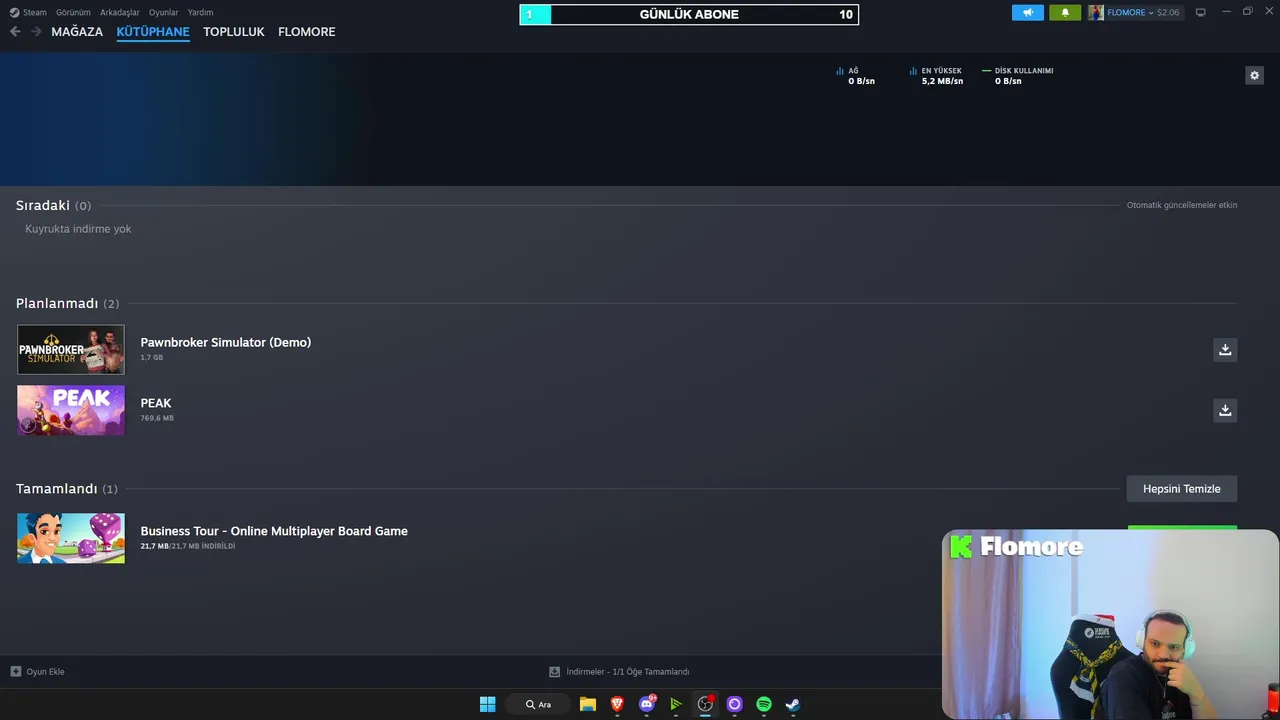This screenshot has width=1280, height=720.
Task: Click the DİSK KULLANIMI 0 B/sn stat
Action: pyautogui.click(x=1018, y=76)
